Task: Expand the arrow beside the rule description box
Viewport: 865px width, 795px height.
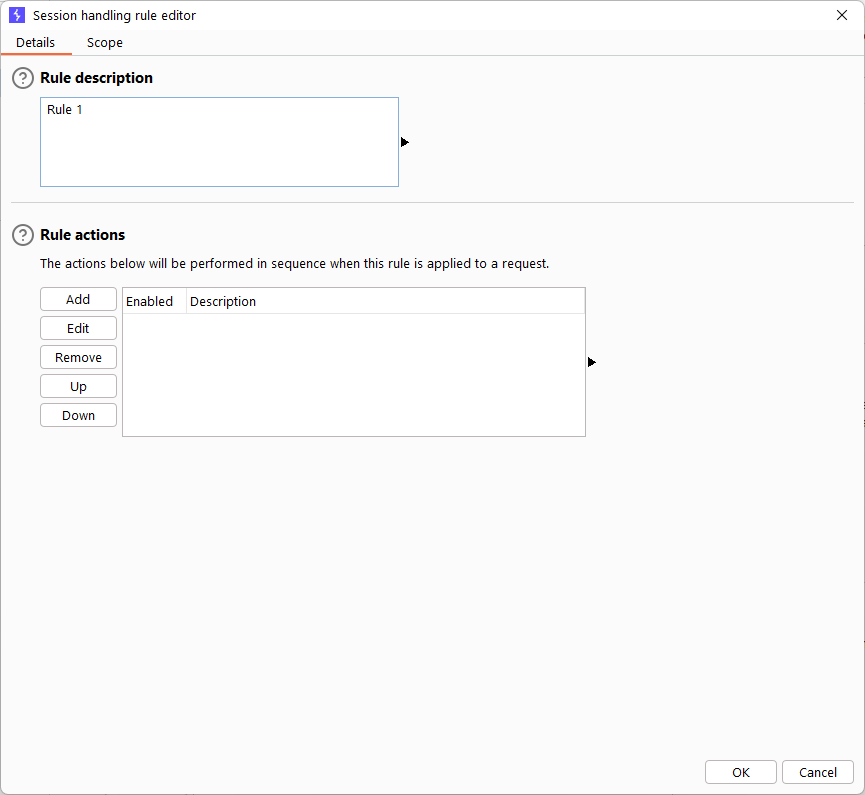Action: (405, 142)
